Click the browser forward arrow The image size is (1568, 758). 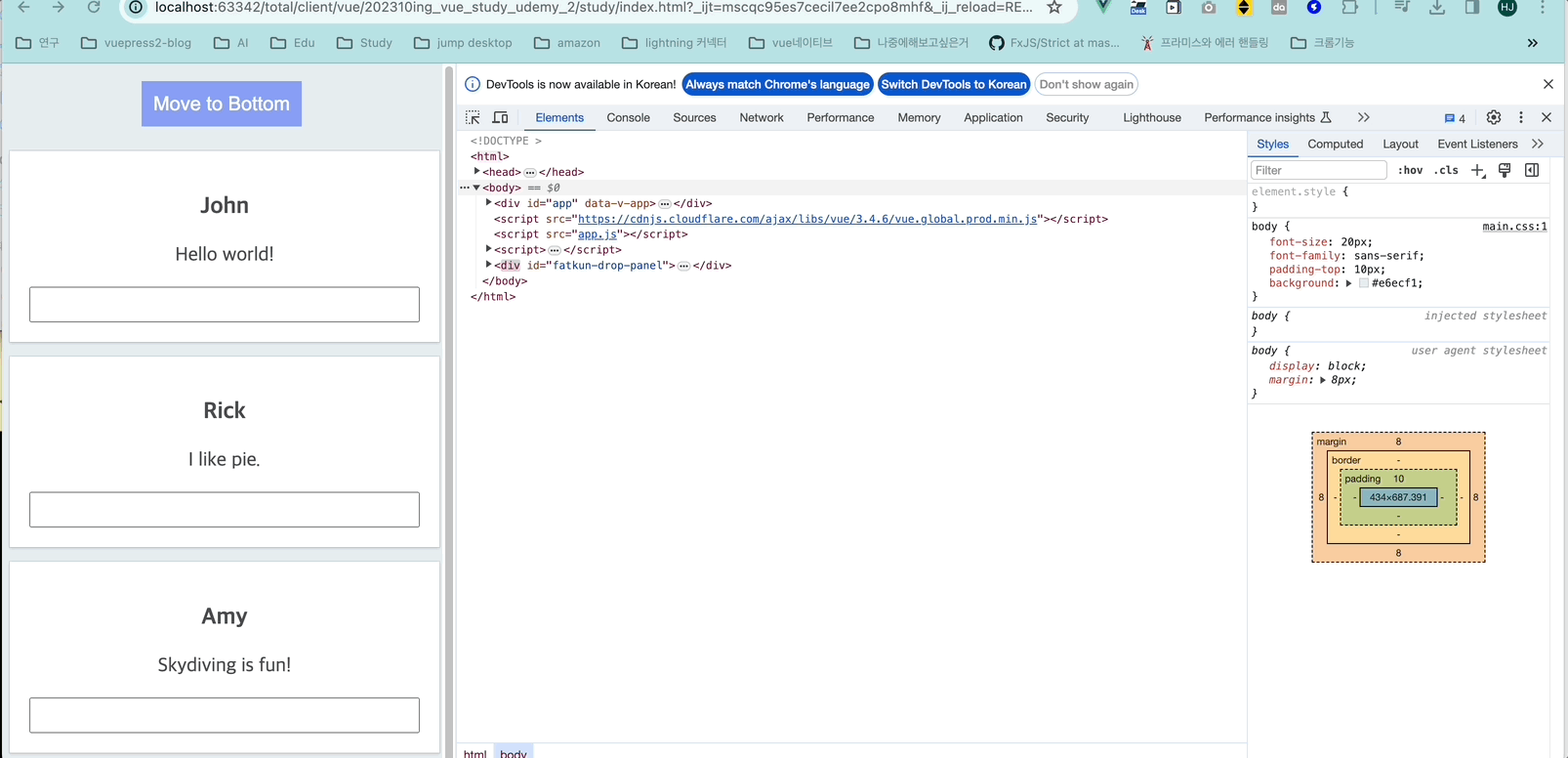point(59,8)
